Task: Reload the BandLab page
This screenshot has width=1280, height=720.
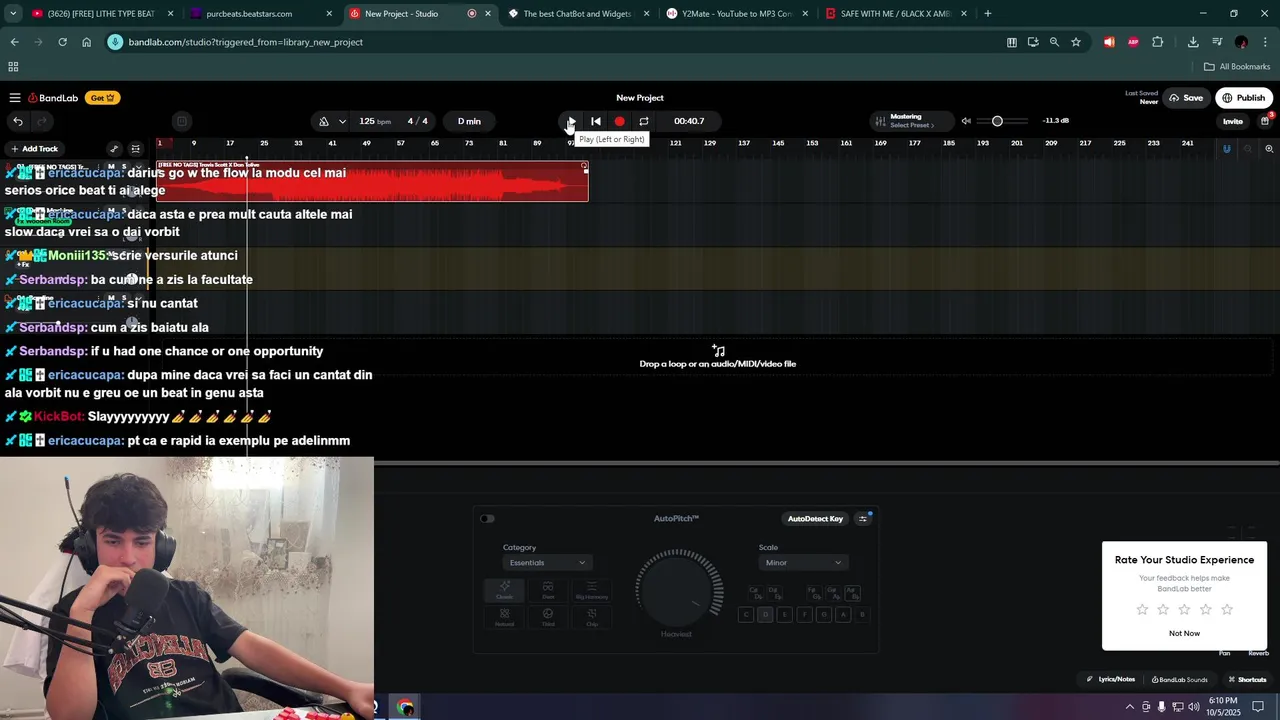Action: pos(62,42)
